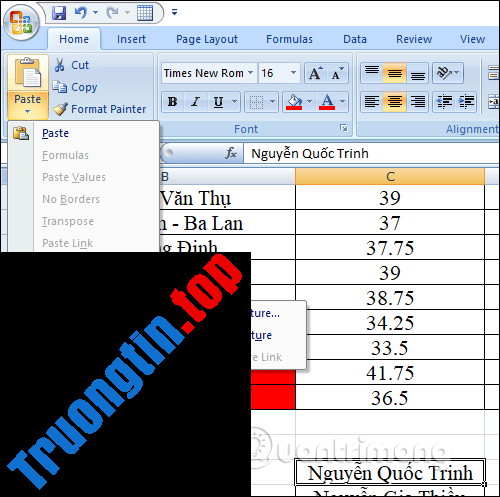
Task: Toggle Center horizontal alignment
Action: coord(395,102)
